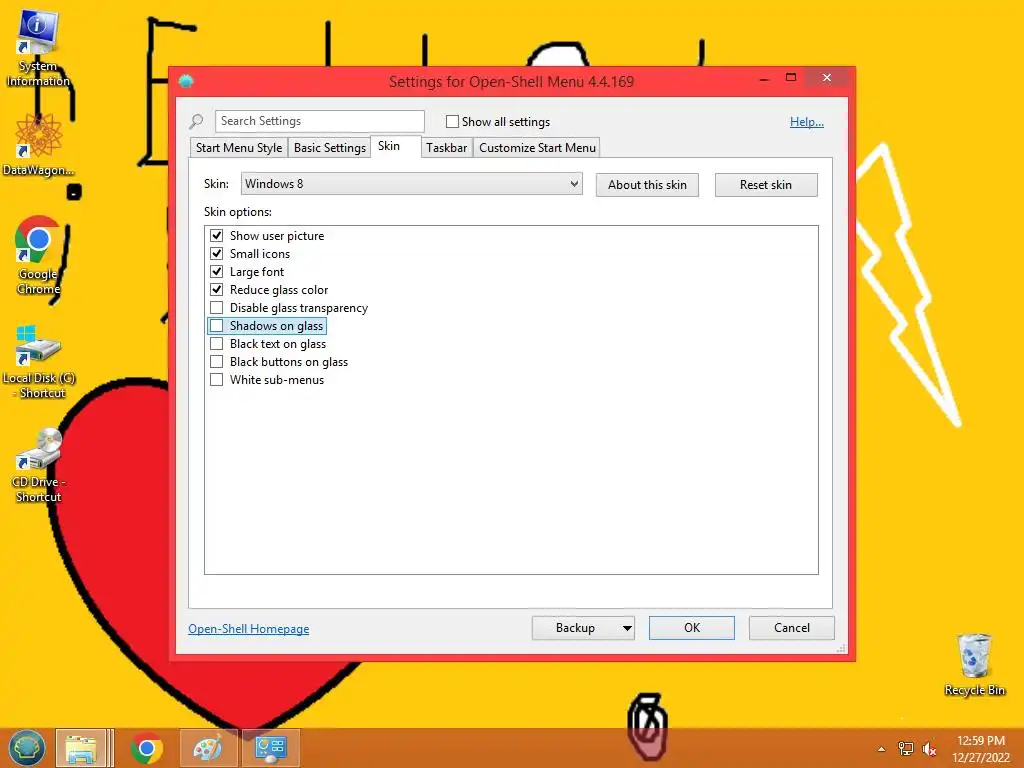Maximize the Open-Shell settings window
Screen dimensions: 1024x768
tap(791, 78)
